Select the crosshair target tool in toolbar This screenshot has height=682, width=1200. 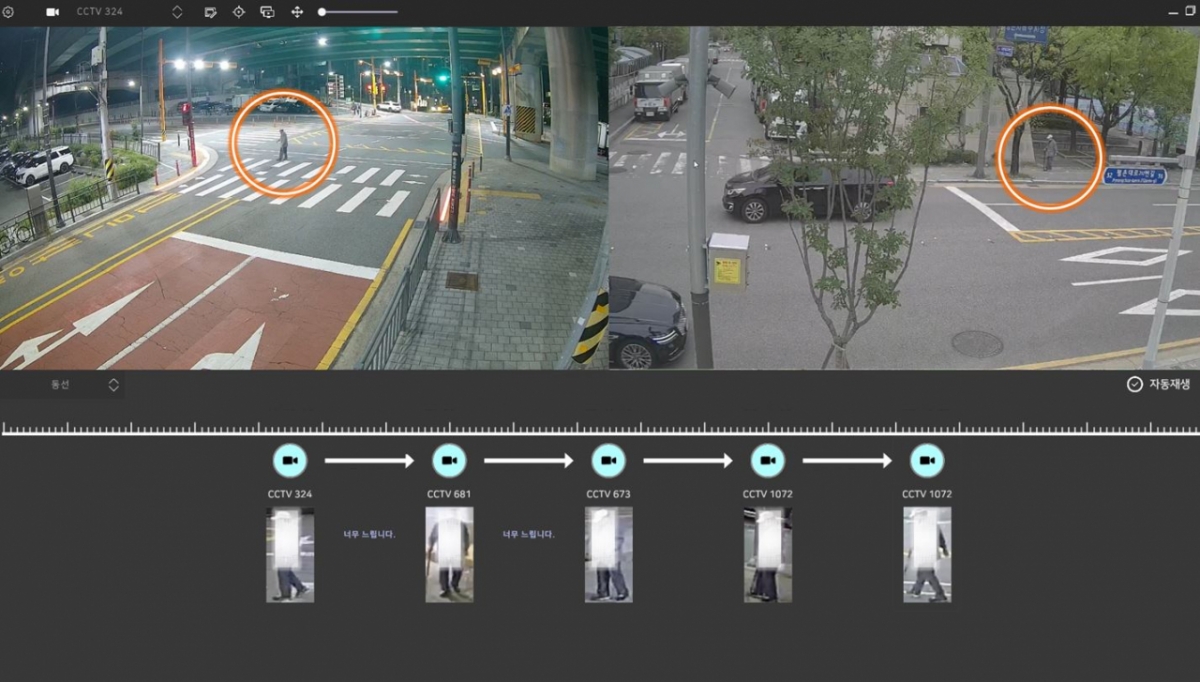(239, 12)
